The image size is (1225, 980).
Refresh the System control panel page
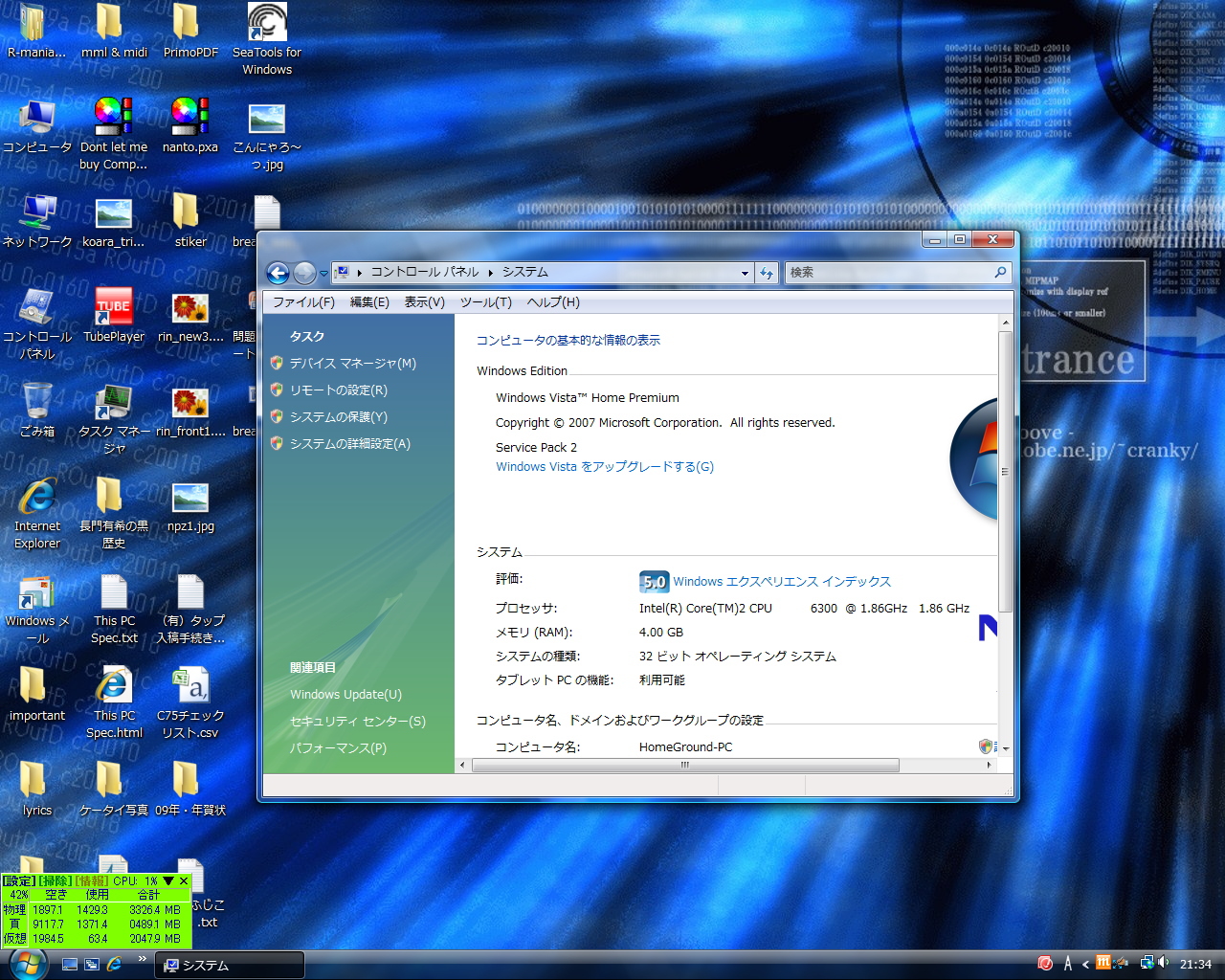[x=767, y=273]
